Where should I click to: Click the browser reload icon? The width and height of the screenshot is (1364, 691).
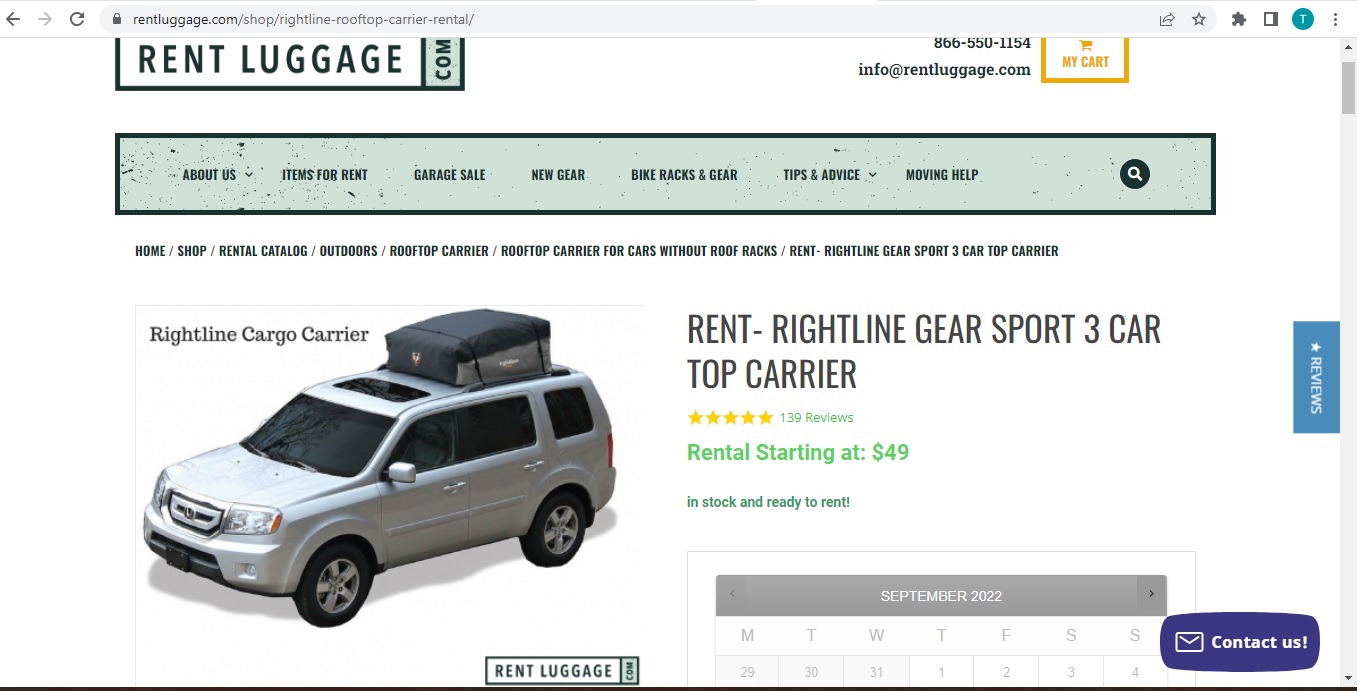coord(77,19)
